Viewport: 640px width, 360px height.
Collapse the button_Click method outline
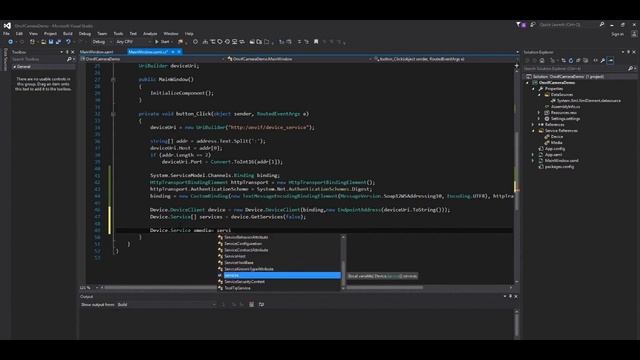pos(113,114)
